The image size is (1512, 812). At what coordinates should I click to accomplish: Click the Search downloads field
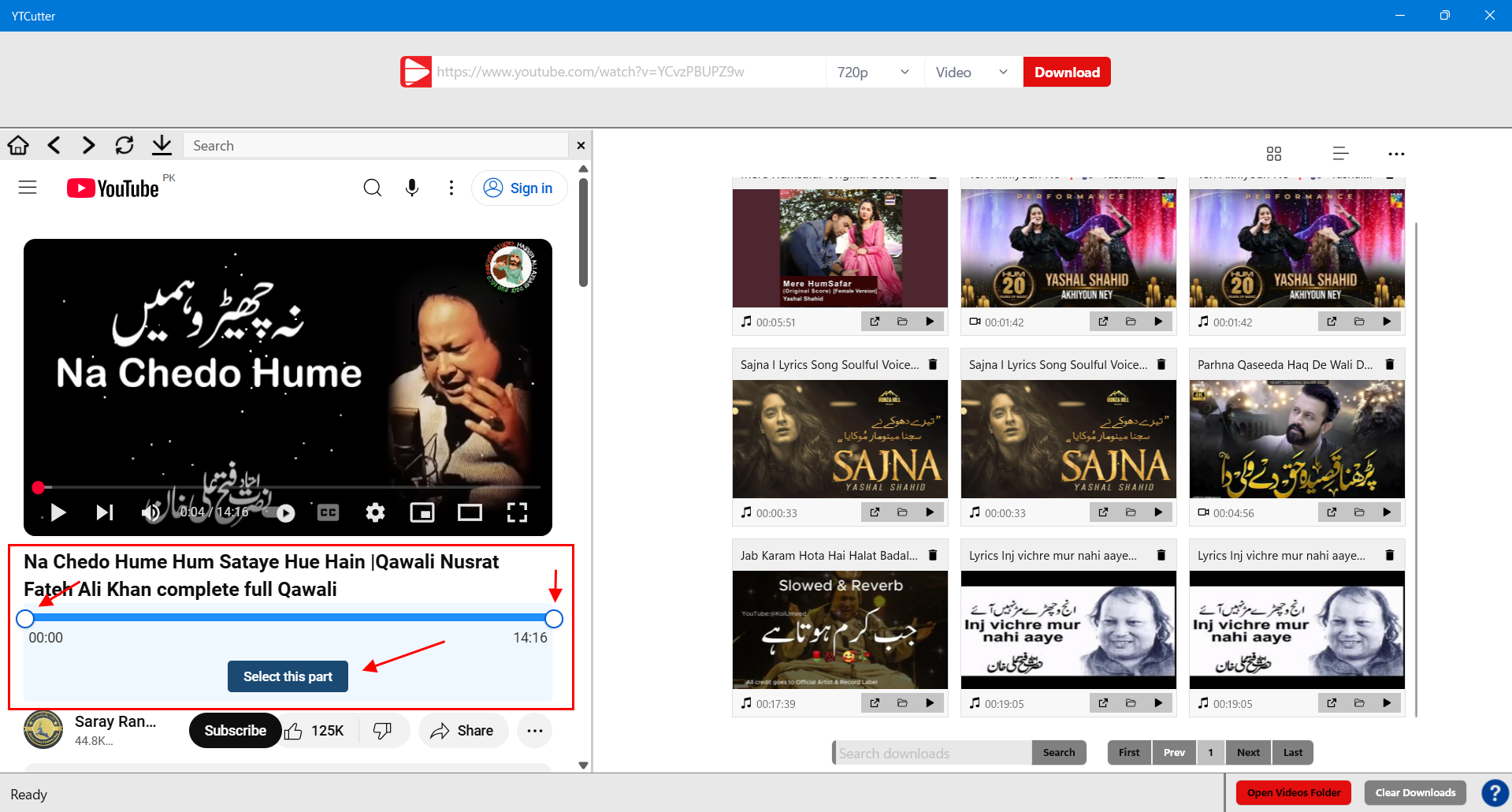tap(933, 753)
